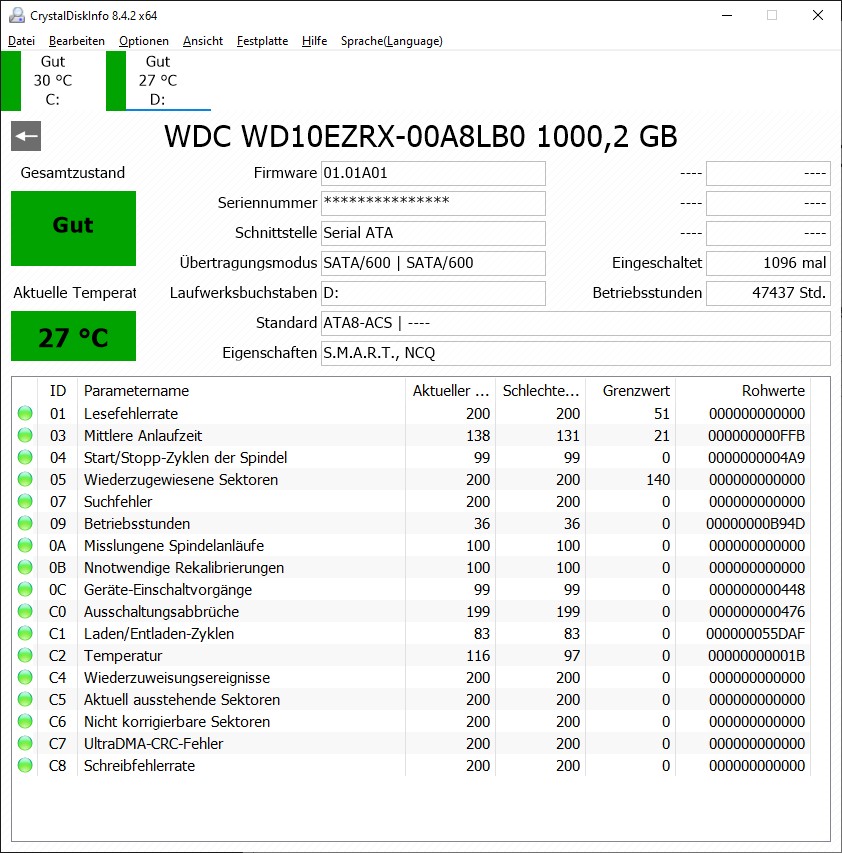
Task: Click the status circle for Nicht korrigierbare Sektoren
Action: [x=25, y=722]
